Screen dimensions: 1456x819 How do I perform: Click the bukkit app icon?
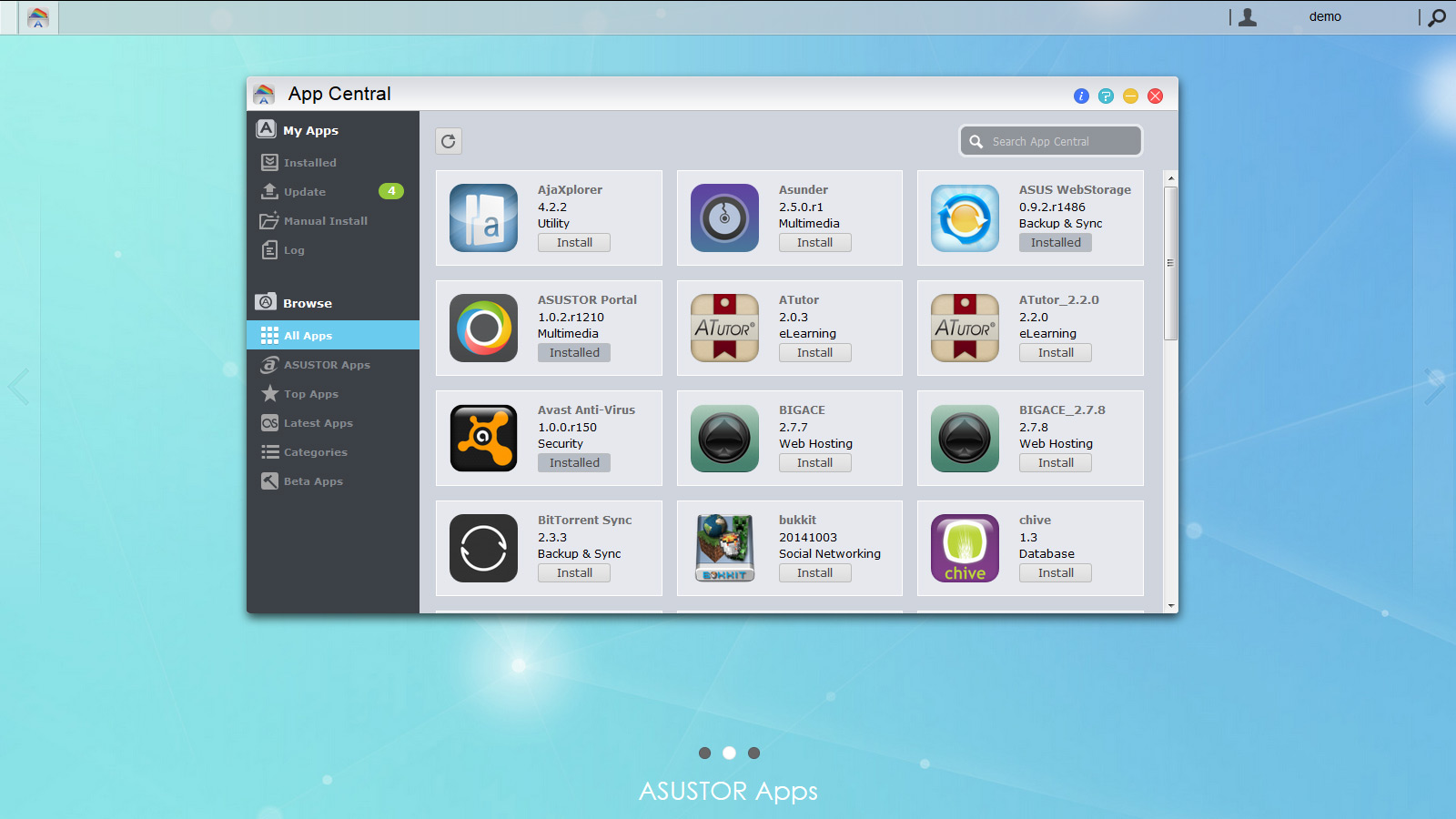click(x=724, y=549)
